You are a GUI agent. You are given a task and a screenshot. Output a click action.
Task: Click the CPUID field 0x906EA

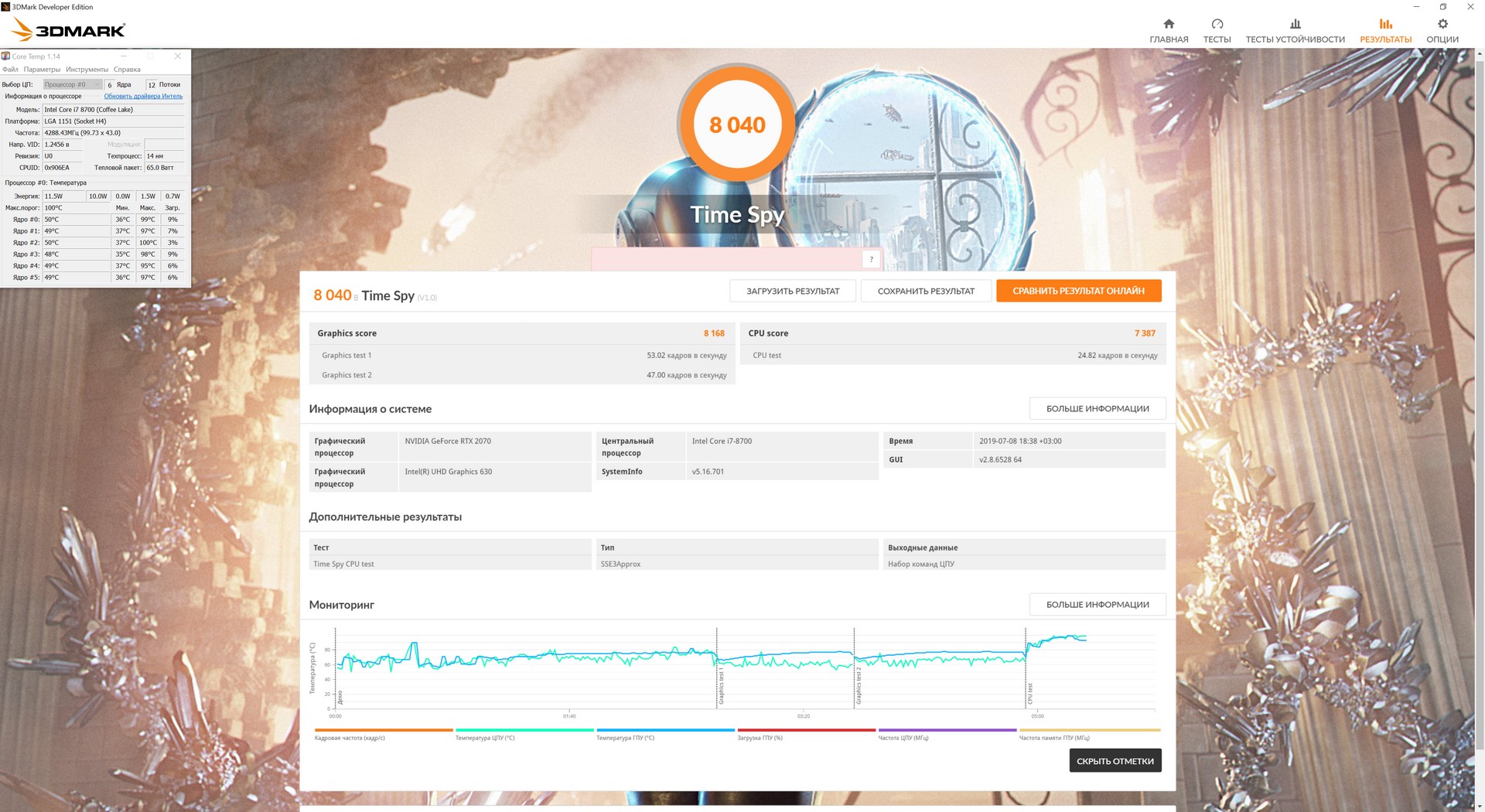click(x=64, y=168)
